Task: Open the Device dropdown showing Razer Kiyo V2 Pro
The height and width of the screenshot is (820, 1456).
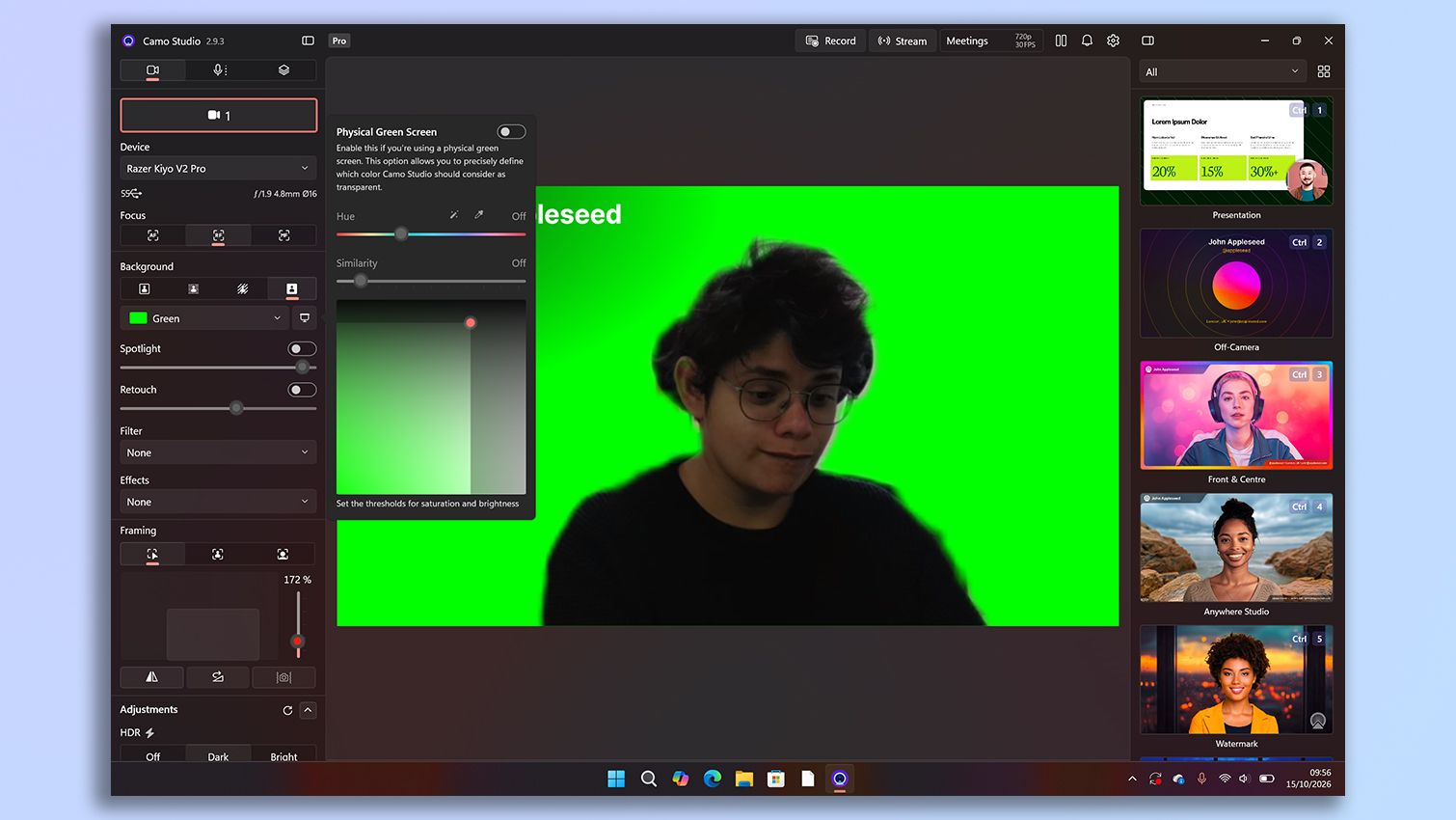Action: pyautogui.click(x=219, y=168)
